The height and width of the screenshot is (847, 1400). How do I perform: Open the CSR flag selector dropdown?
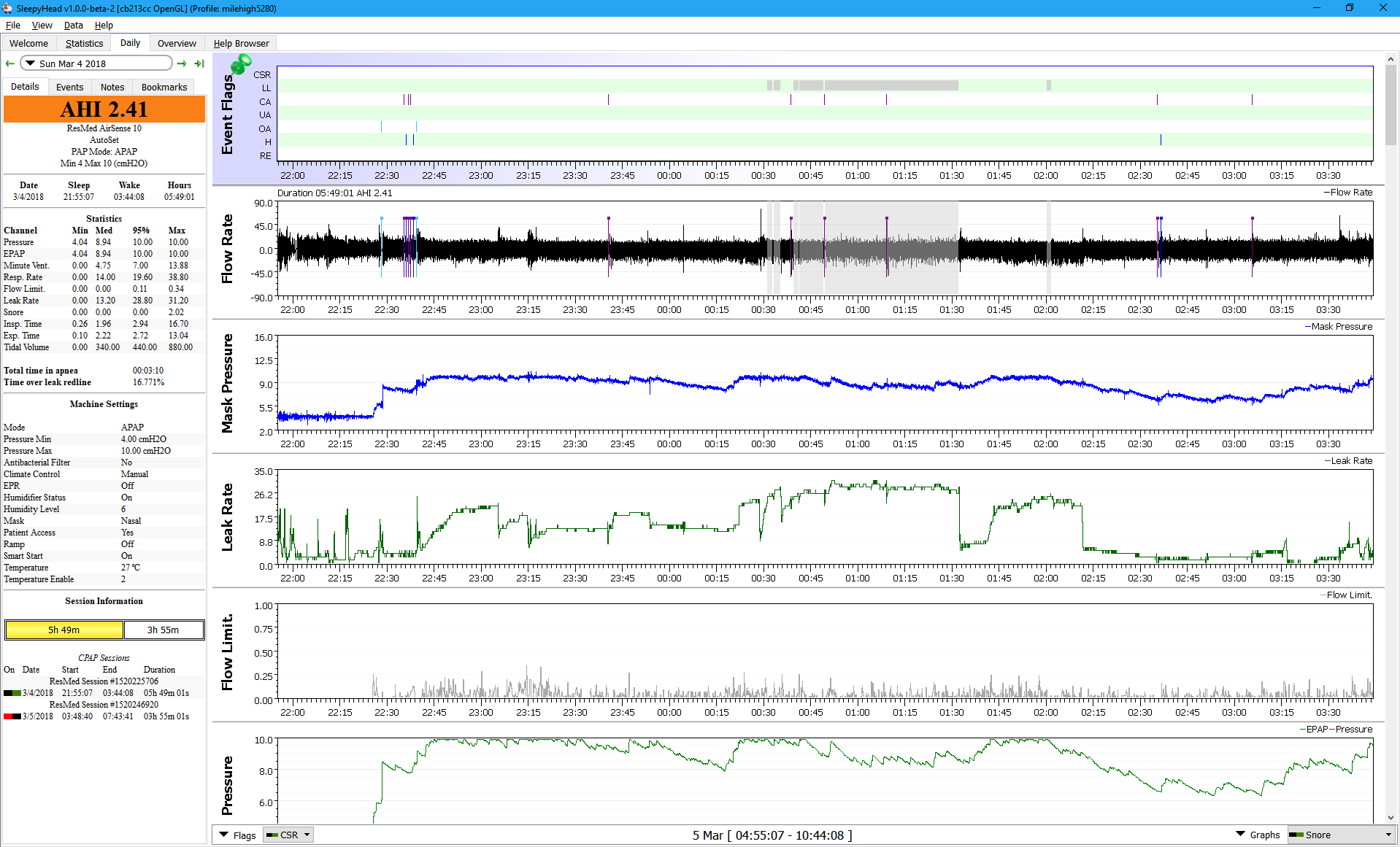[x=288, y=835]
